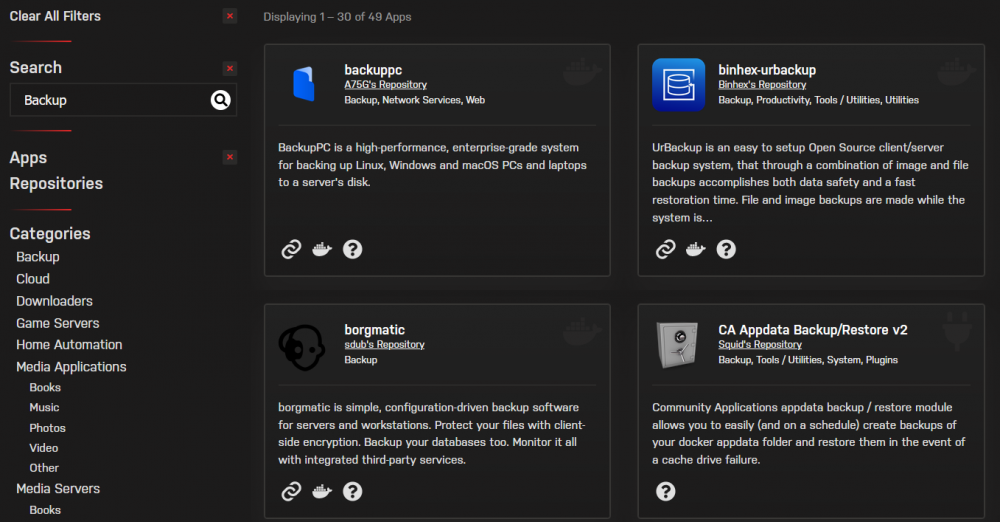Click the magnifier search icon

pos(221,100)
